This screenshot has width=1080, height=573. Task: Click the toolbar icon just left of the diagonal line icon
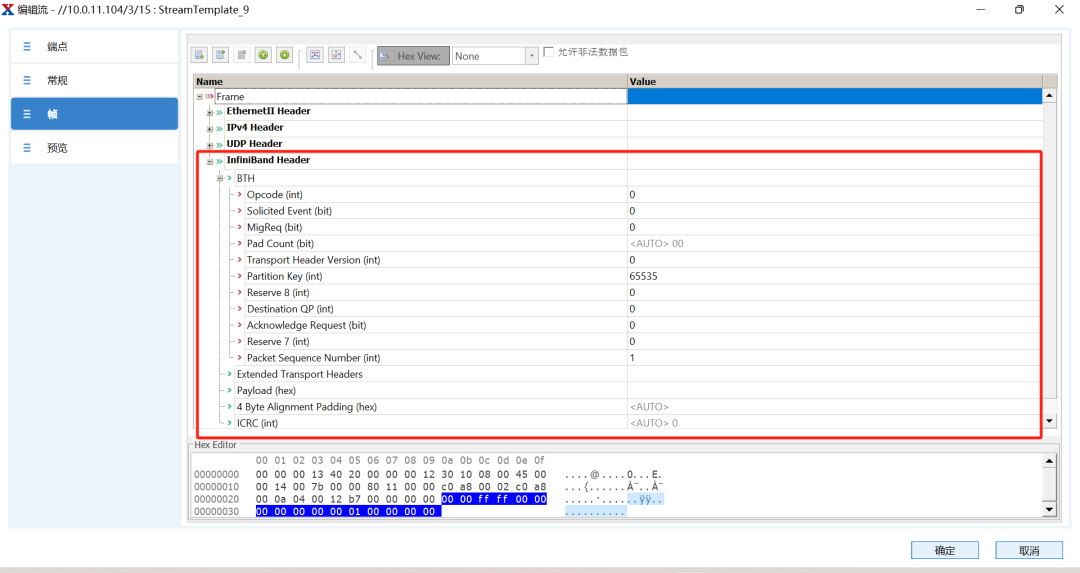point(336,56)
